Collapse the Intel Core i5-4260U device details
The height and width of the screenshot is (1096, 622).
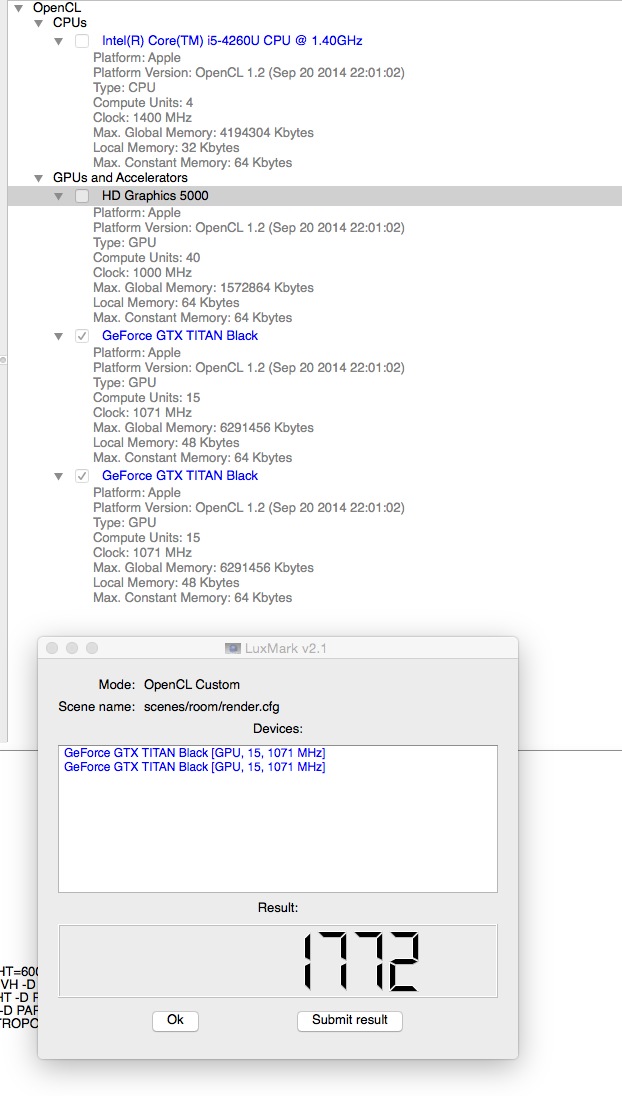pyautogui.click(x=59, y=41)
